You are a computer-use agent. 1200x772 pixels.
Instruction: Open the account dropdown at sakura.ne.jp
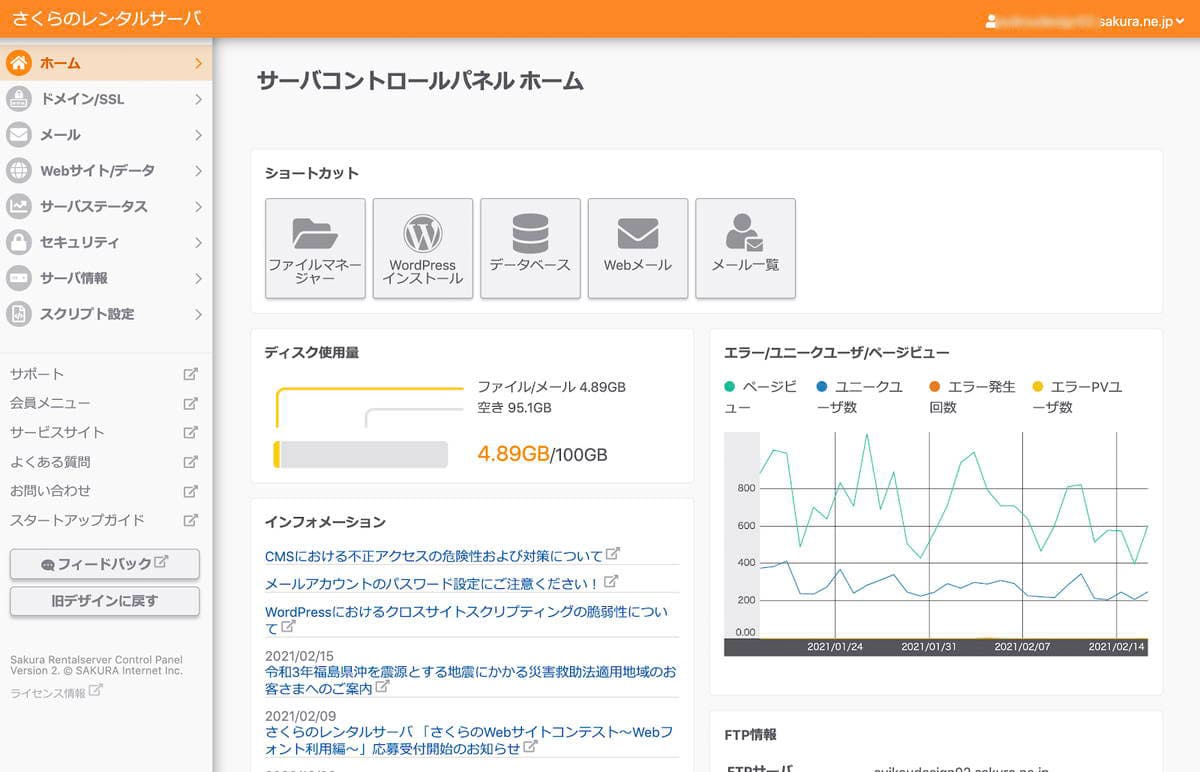pyautogui.click(x=1087, y=20)
